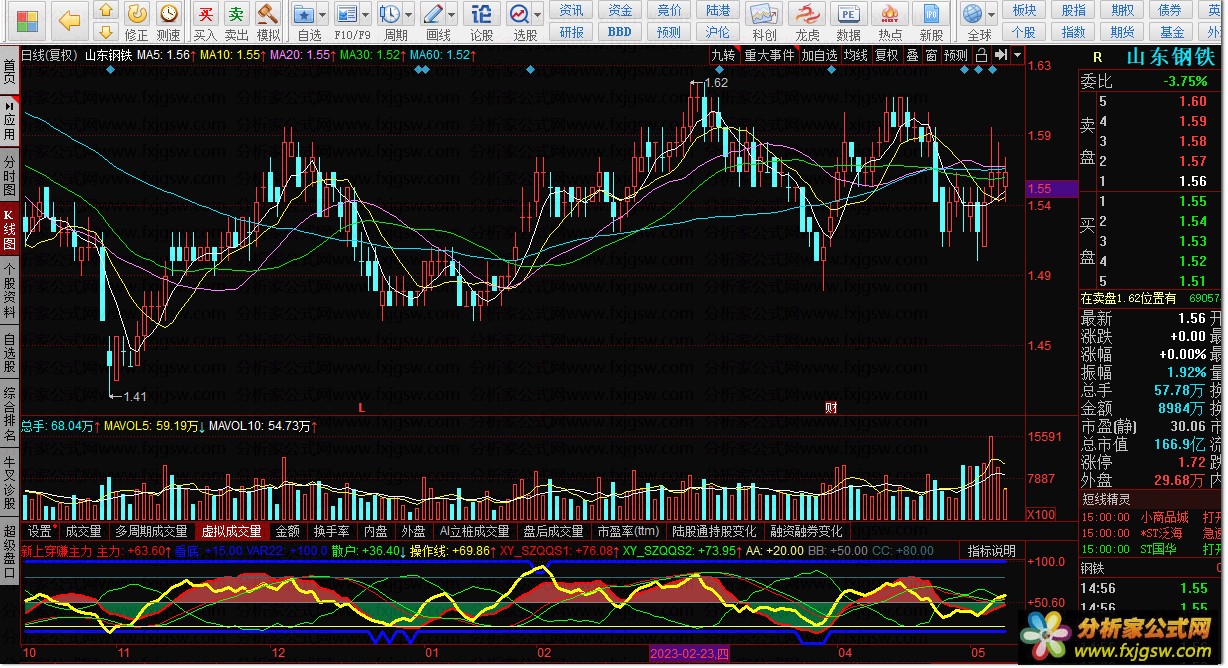Switch to the 多周期成交量 tab
The image size is (1228, 668).
(151, 531)
